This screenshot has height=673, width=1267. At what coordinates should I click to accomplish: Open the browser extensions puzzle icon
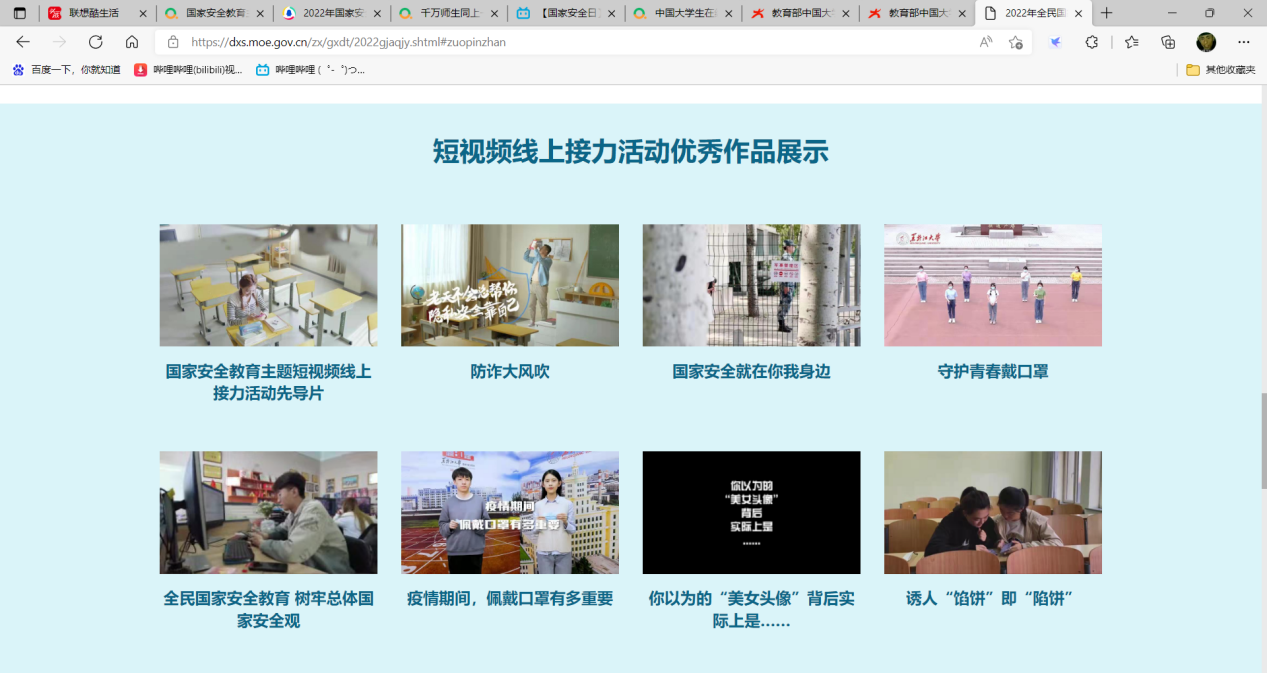point(1092,42)
